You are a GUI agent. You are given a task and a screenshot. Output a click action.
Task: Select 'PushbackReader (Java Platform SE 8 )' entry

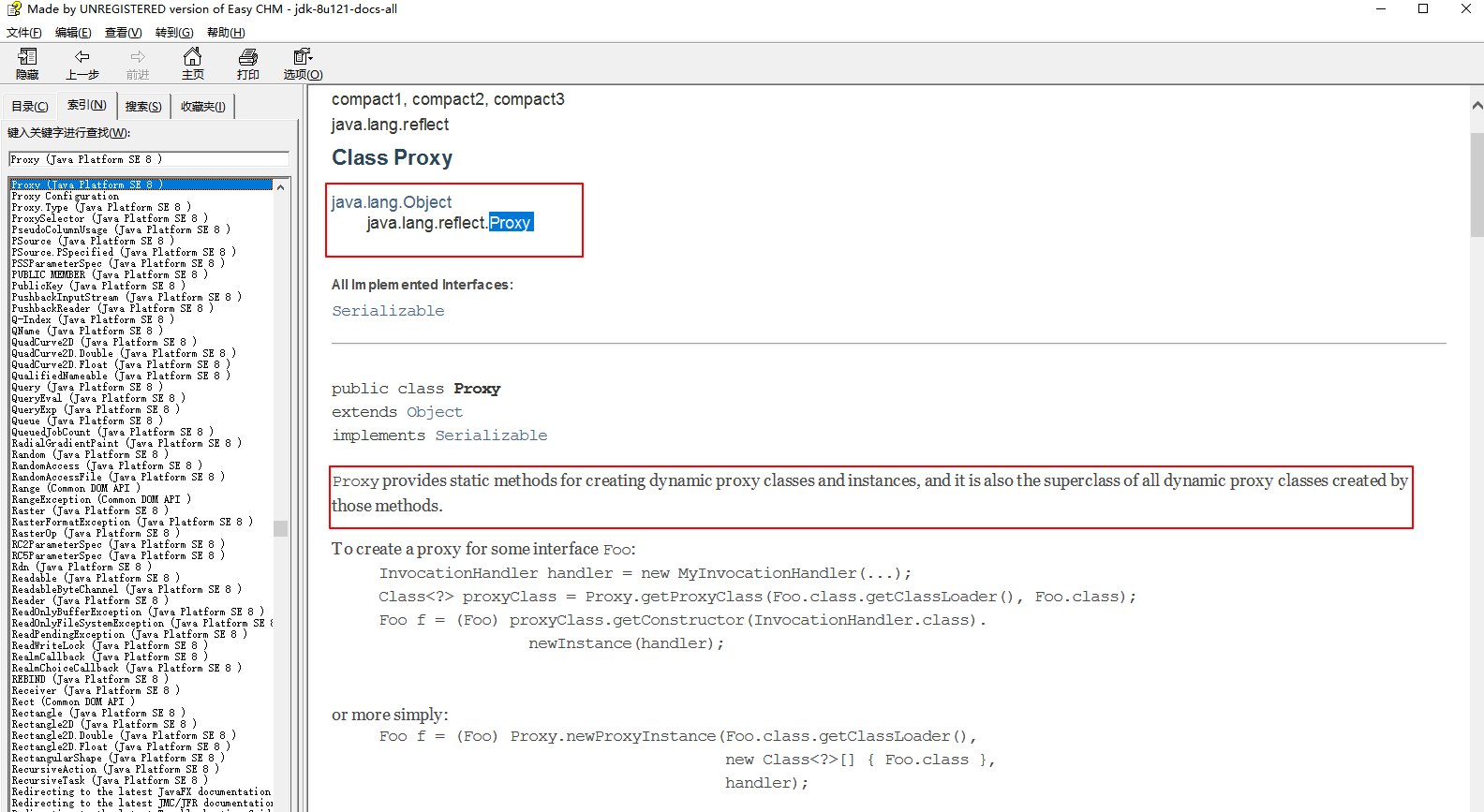tap(111, 308)
